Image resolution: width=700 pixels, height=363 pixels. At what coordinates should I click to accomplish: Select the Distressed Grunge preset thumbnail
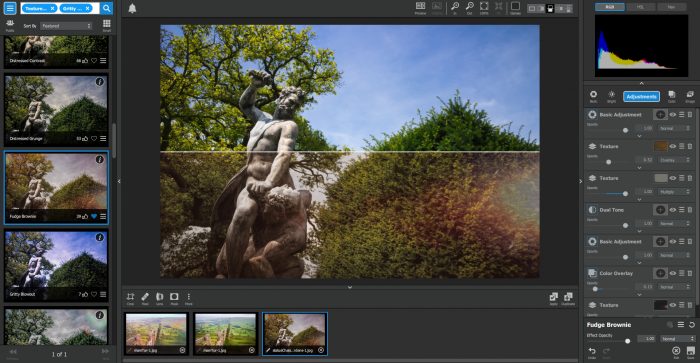[56, 110]
